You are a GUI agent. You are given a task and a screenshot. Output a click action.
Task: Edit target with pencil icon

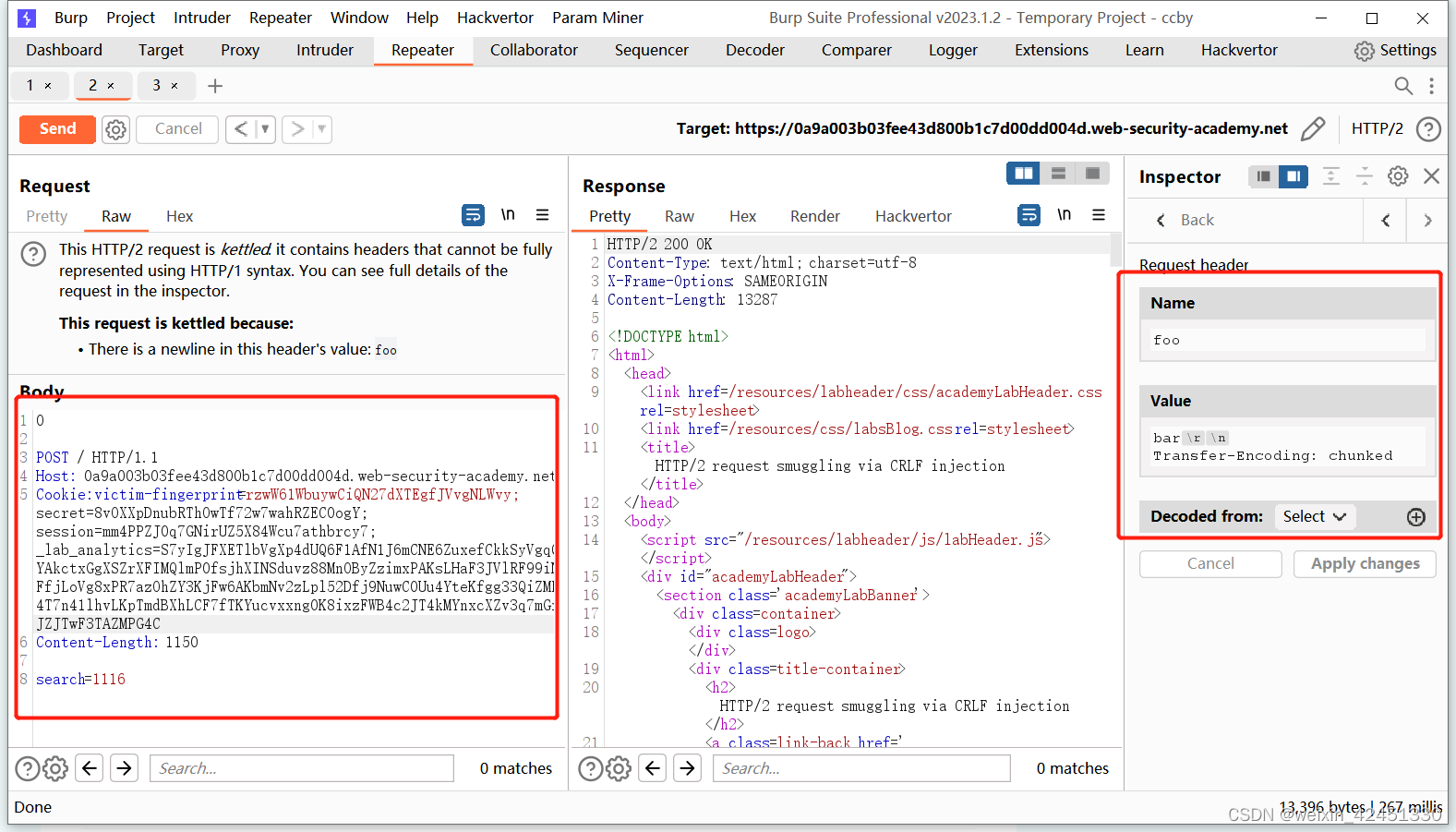pyautogui.click(x=1313, y=128)
